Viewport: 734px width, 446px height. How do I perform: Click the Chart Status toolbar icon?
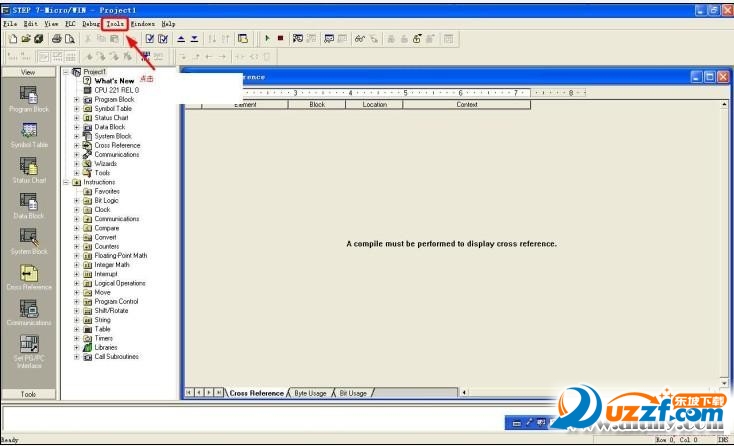tap(329, 39)
